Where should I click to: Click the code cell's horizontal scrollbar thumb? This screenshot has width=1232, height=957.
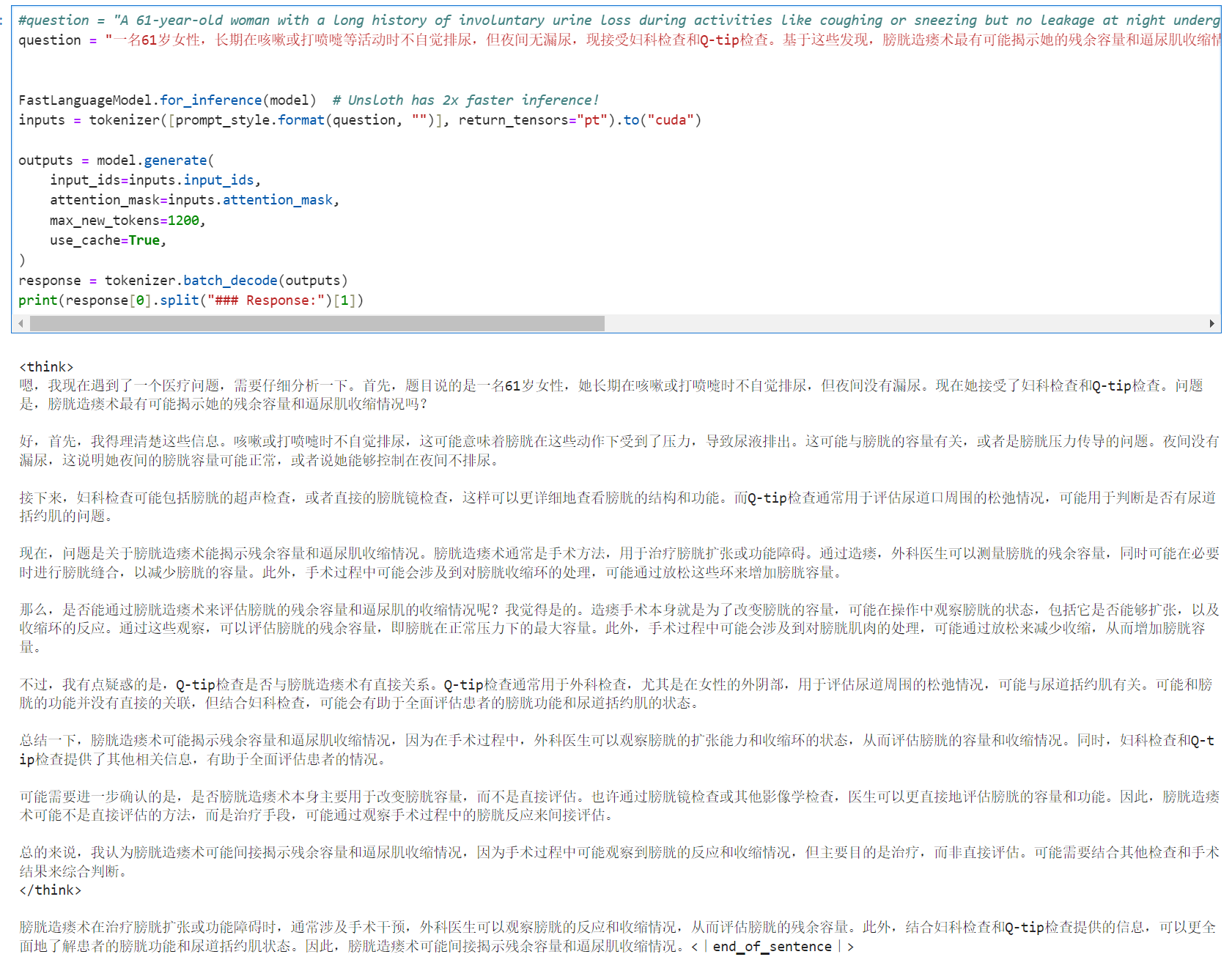click(x=317, y=323)
